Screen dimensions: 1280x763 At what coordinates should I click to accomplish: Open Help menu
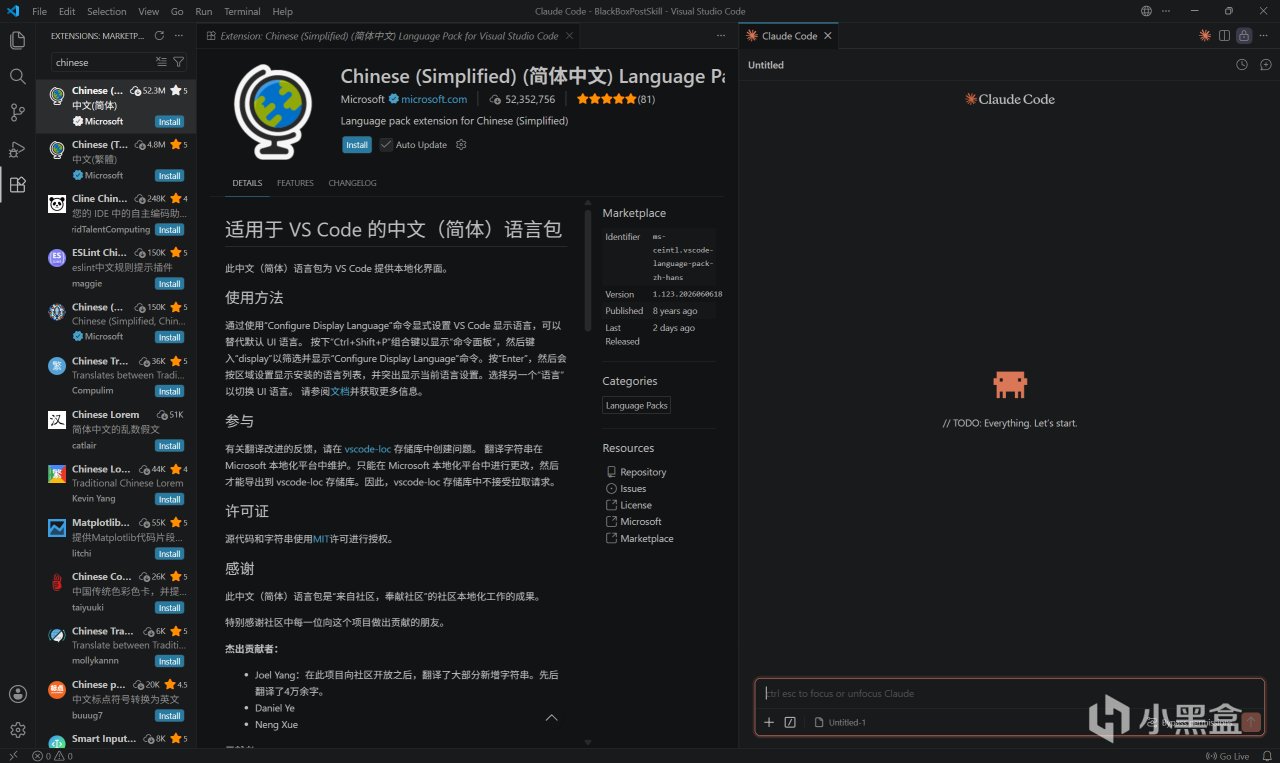tap(283, 11)
